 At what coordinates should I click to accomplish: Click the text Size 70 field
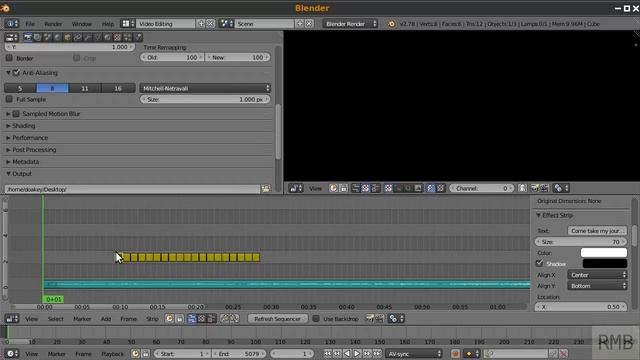tap(580, 242)
